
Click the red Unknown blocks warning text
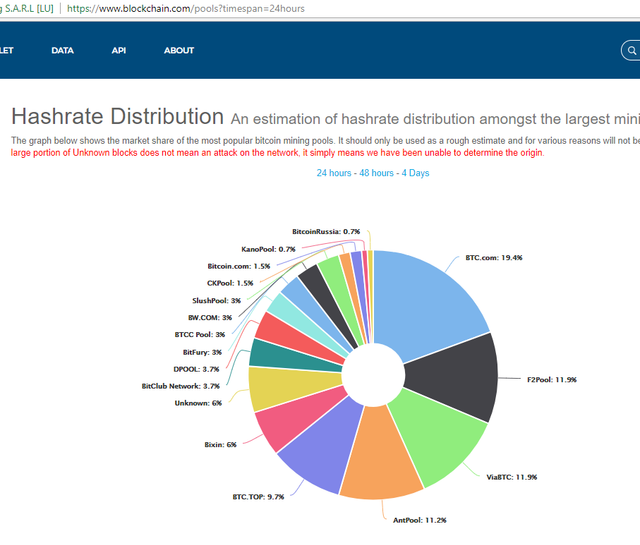[x=278, y=153]
